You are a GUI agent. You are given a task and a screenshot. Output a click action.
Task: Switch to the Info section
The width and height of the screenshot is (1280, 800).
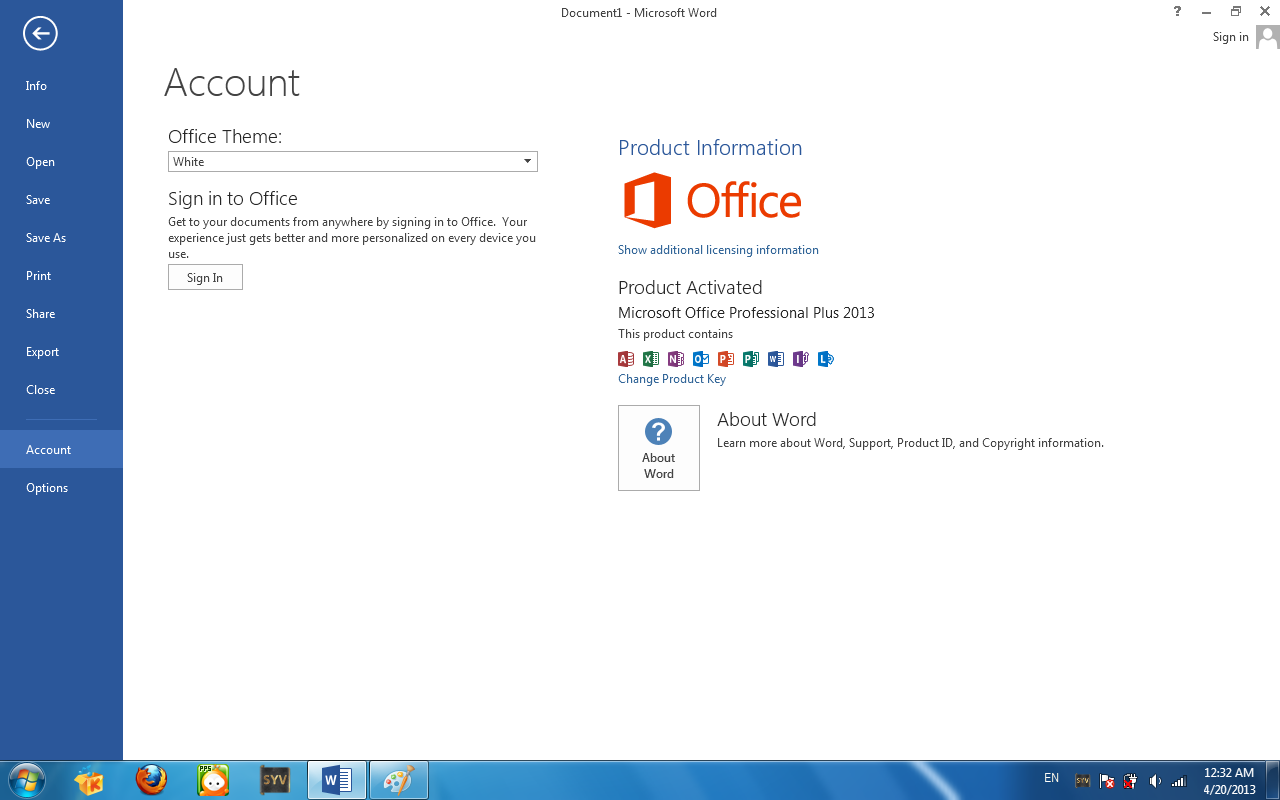click(36, 86)
